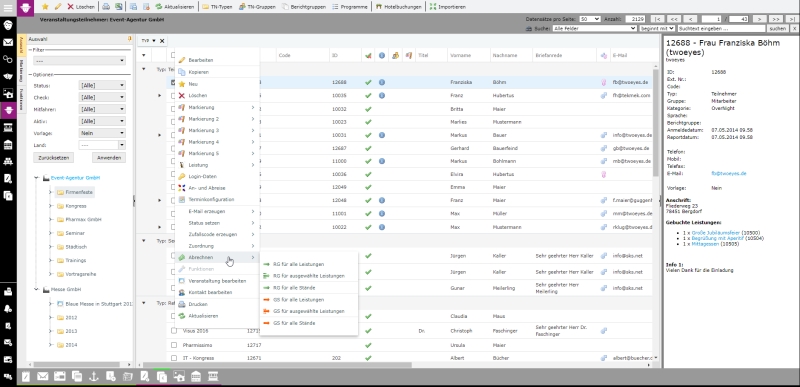This screenshot has height=387, width=800.
Task: Expand the Kongress folder in tree
Action: click(x=51, y=206)
